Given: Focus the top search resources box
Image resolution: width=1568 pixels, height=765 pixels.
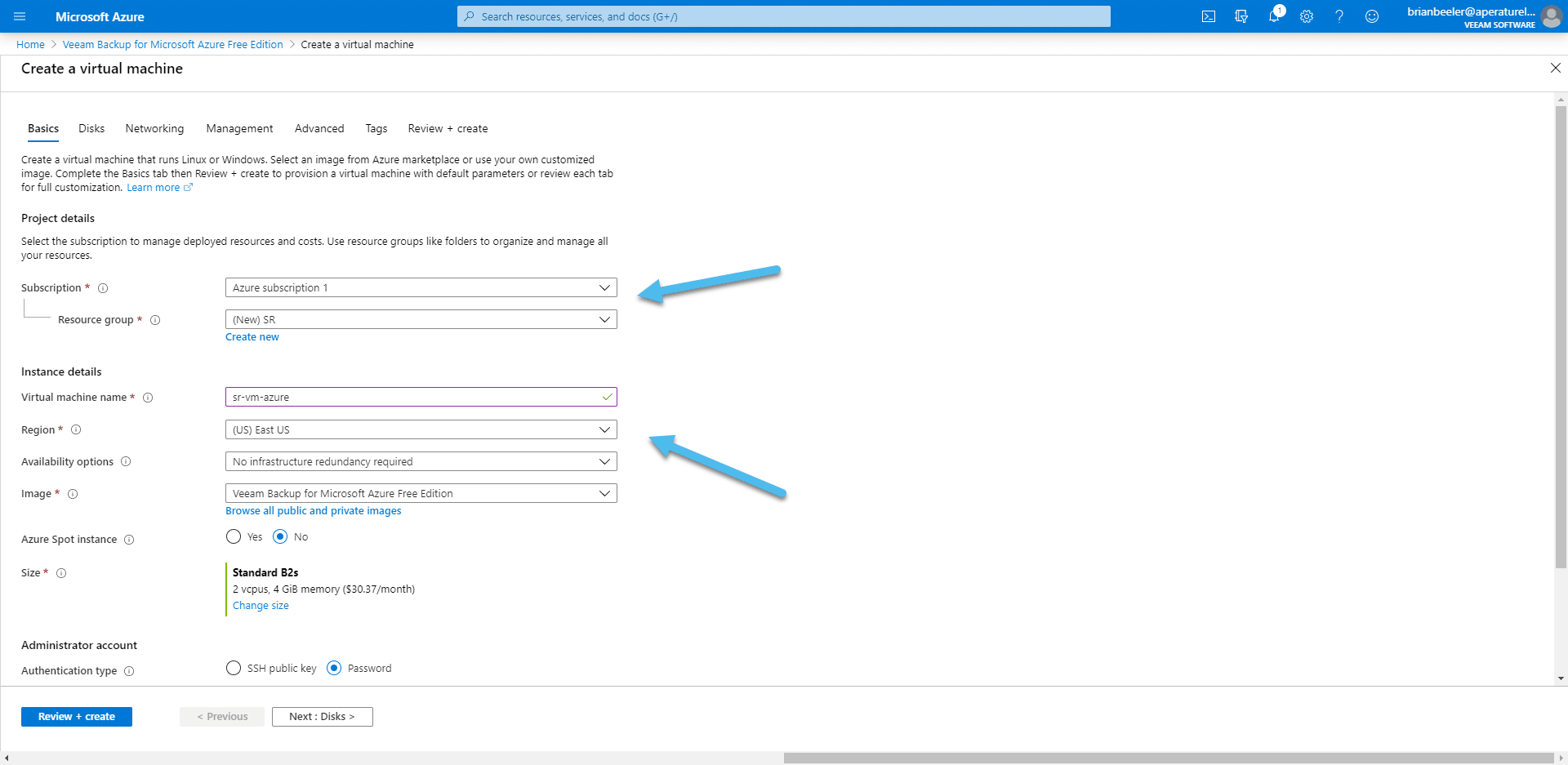Looking at the screenshot, I should (x=784, y=16).
